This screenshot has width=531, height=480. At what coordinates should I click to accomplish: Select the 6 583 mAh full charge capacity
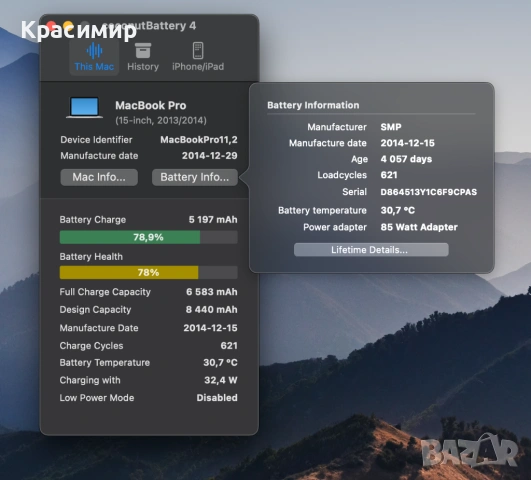[212, 292]
